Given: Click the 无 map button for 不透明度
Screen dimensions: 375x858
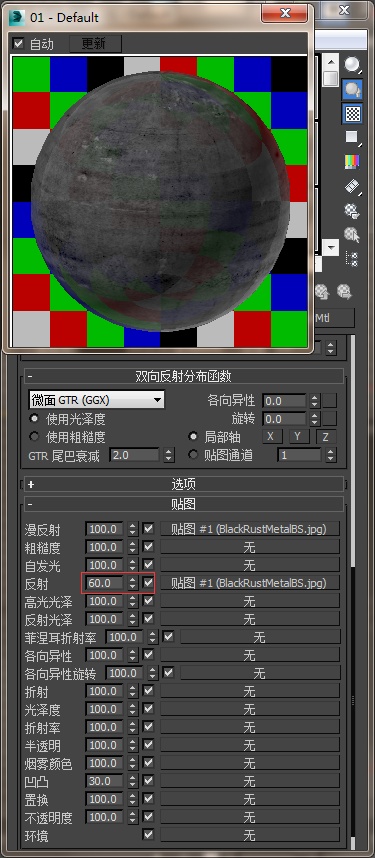Looking at the screenshot, I should (249, 817).
